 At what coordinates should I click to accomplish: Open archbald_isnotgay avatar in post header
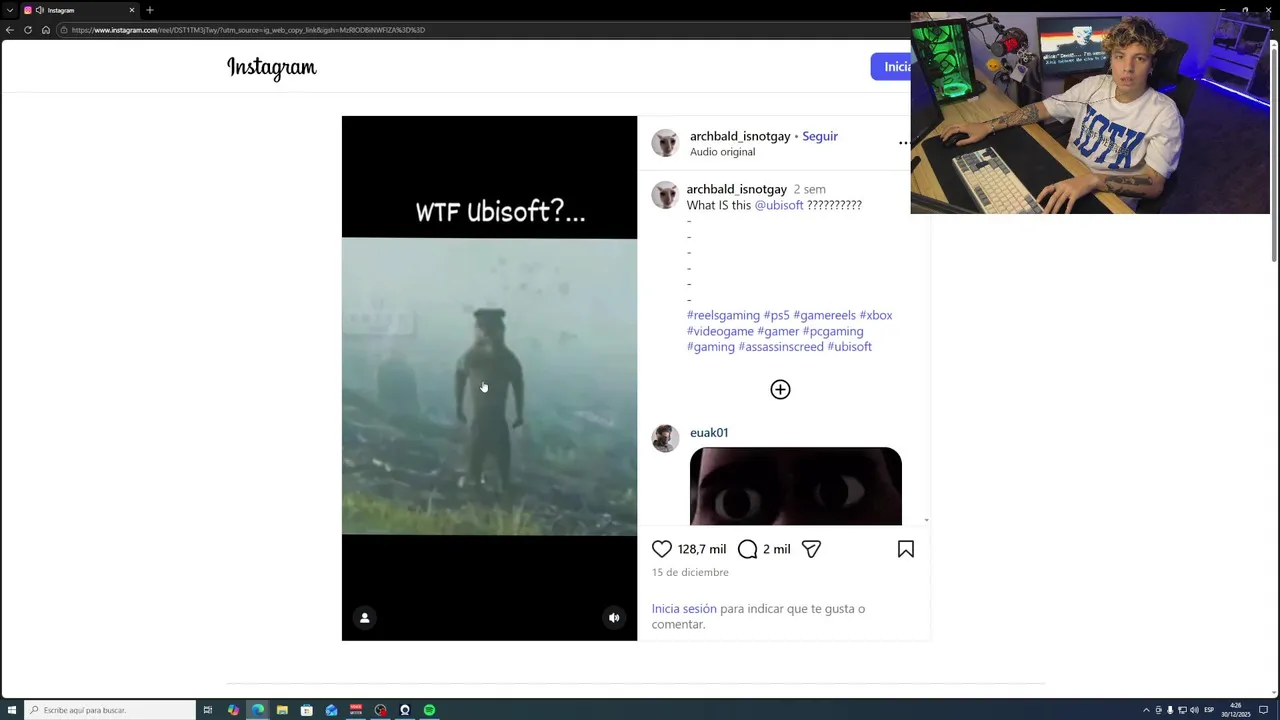coord(665,143)
